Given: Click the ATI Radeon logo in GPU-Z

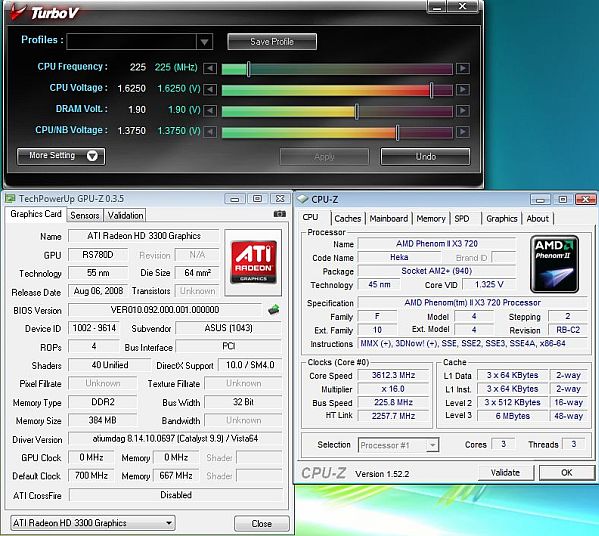Looking at the screenshot, I should 253,262.
